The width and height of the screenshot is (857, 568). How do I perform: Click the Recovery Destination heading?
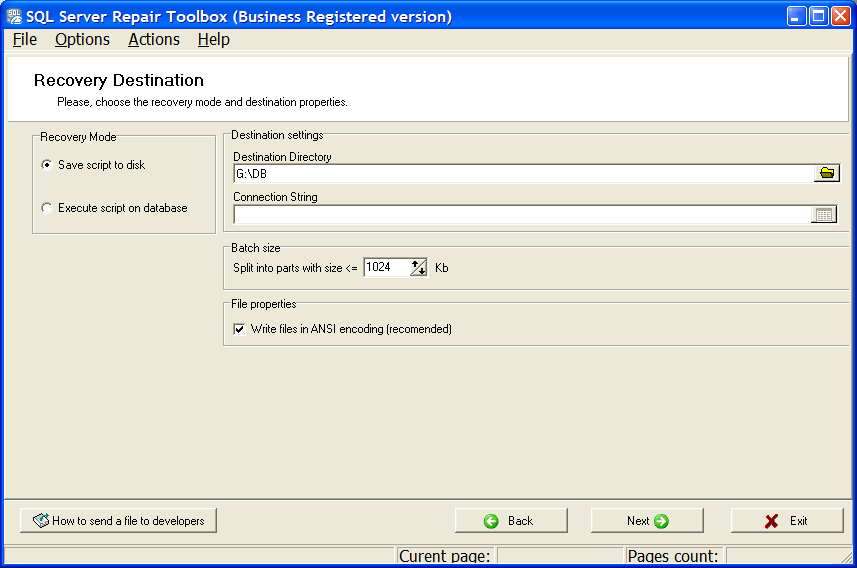pos(119,80)
